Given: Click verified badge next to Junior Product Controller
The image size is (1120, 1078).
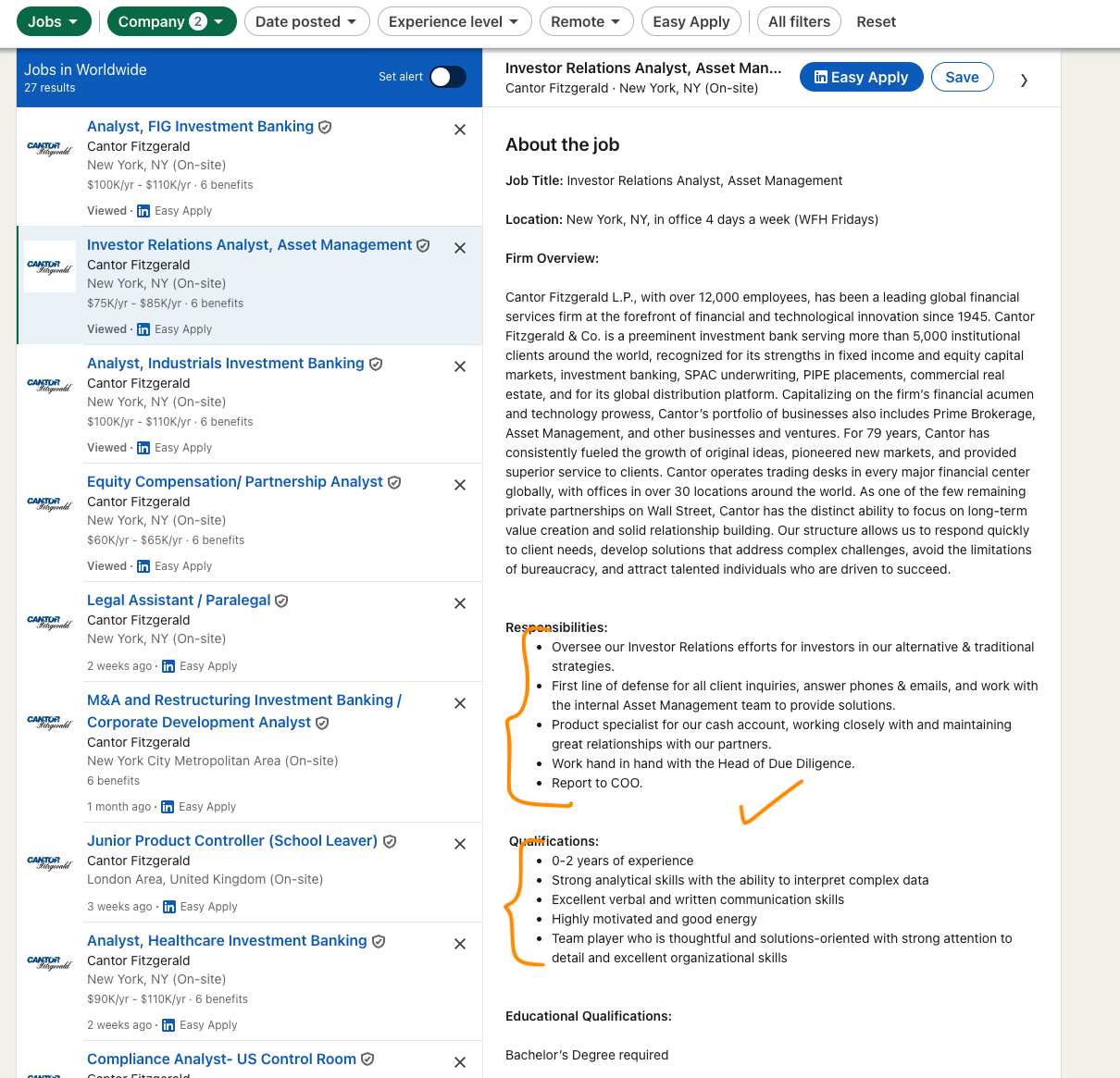Looking at the screenshot, I should click(x=390, y=842).
